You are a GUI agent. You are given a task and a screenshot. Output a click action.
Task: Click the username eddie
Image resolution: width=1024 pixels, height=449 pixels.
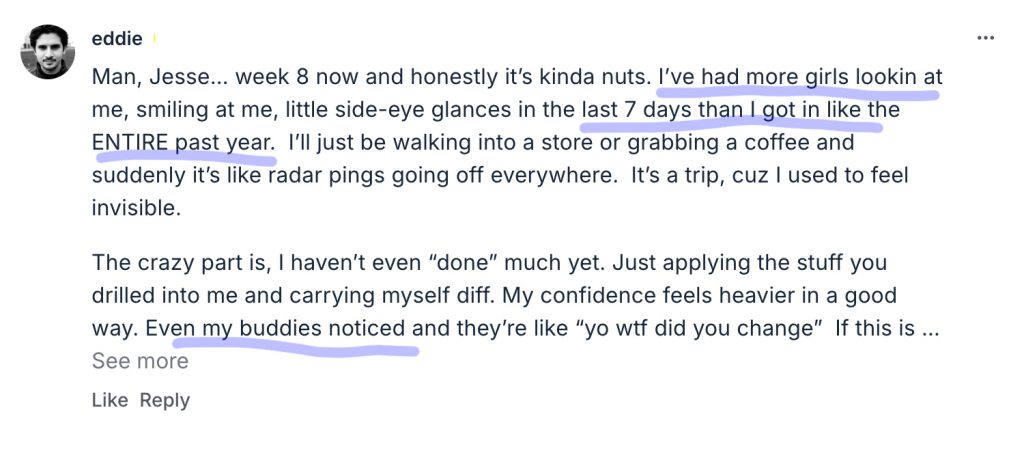pos(118,40)
